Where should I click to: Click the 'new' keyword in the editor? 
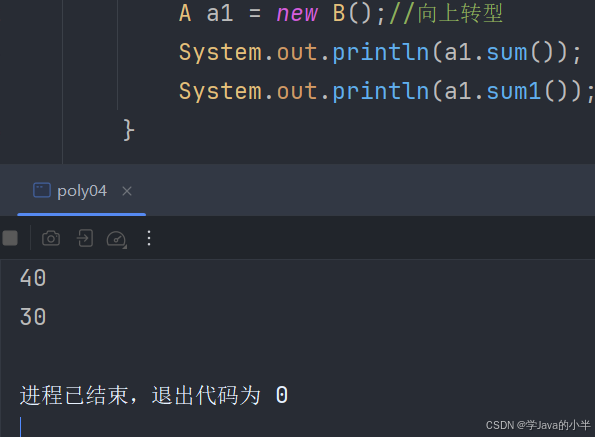(297, 14)
